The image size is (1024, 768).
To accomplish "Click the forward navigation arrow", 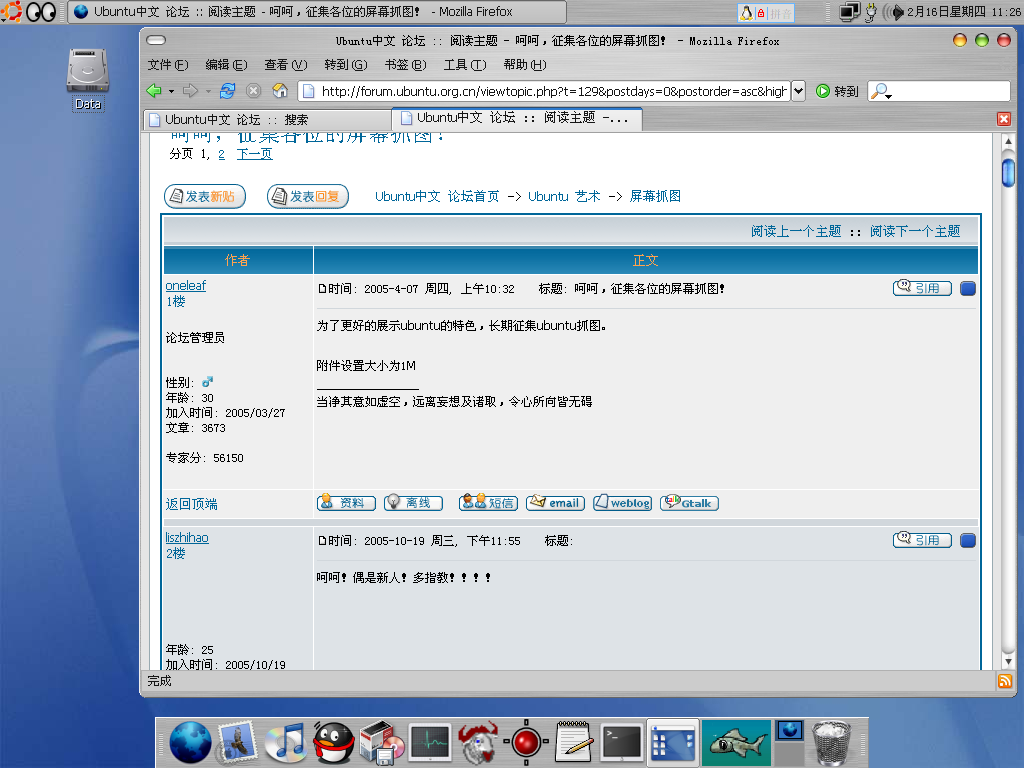I will pos(190,91).
